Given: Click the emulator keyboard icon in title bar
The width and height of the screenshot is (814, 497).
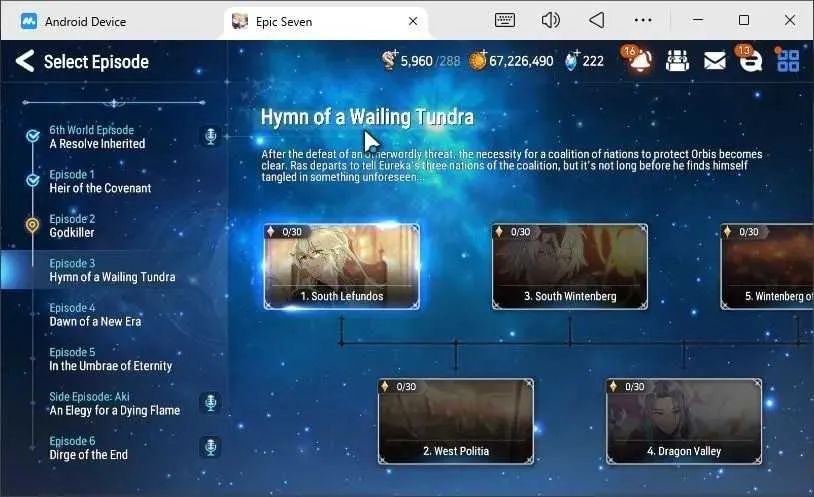Looking at the screenshot, I should point(505,20).
